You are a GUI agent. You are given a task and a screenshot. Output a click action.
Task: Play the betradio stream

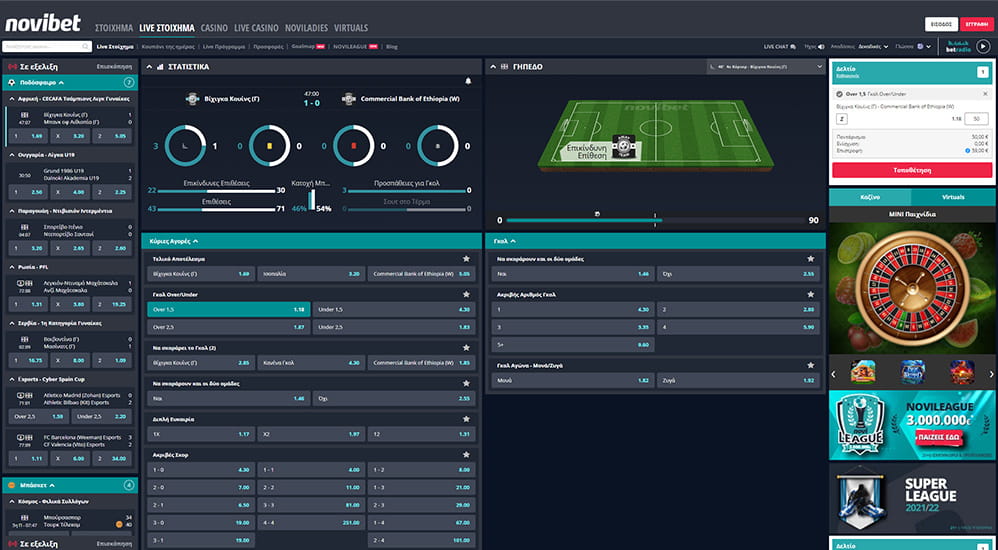coord(983,46)
